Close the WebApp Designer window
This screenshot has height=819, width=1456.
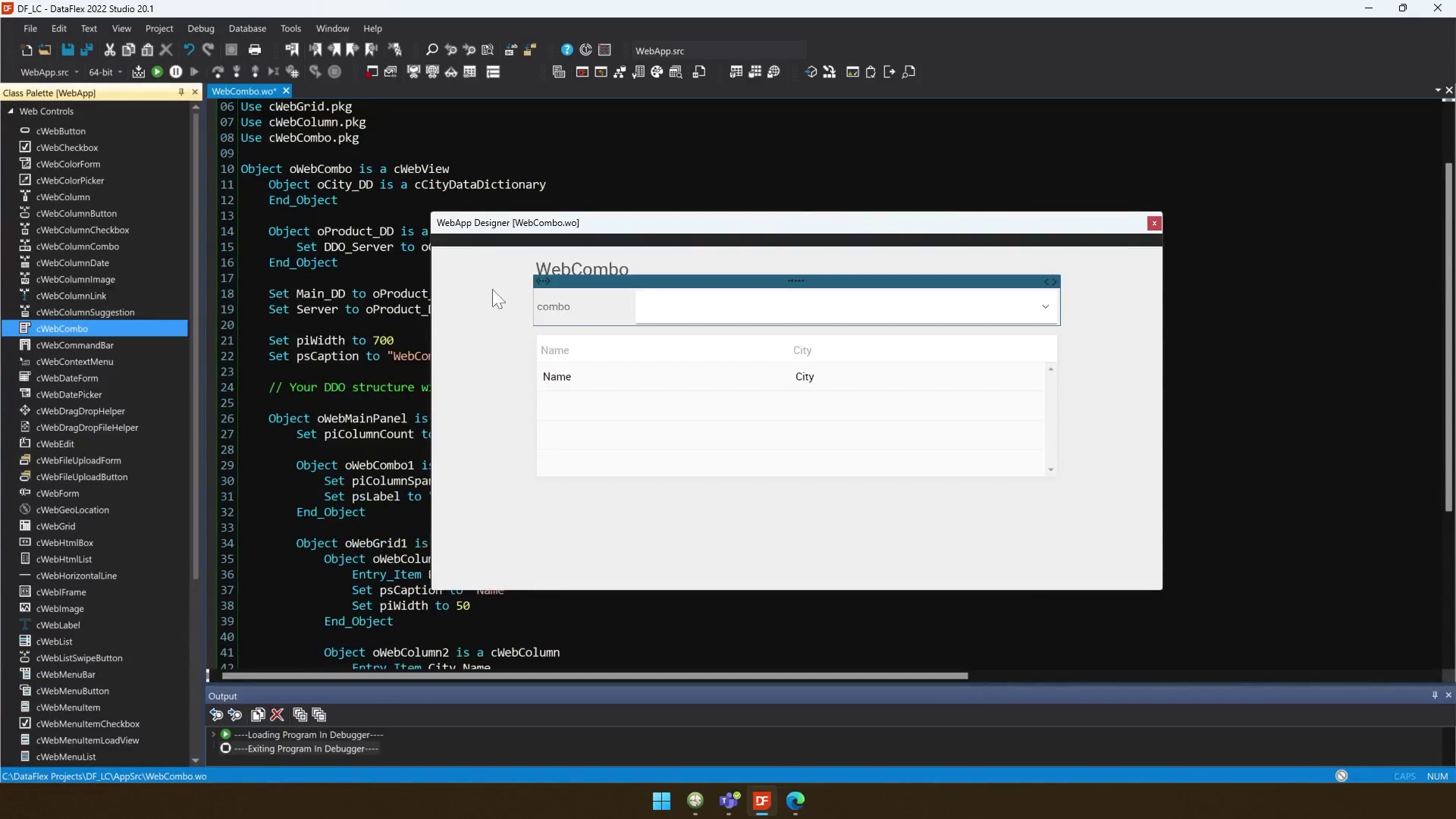click(1154, 223)
